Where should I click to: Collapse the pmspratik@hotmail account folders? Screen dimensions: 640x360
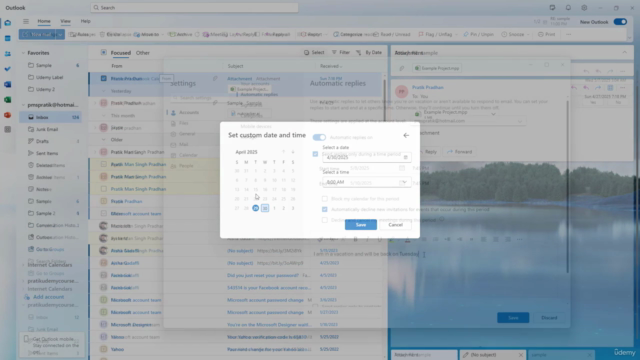pos(23,105)
